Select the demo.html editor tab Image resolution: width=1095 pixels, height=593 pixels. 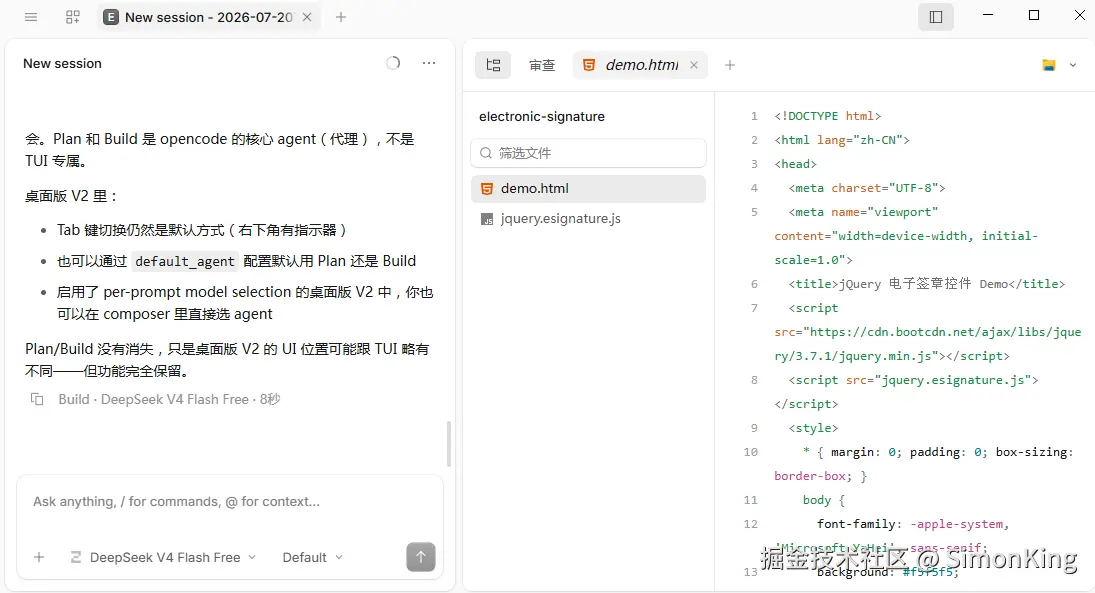click(641, 65)
